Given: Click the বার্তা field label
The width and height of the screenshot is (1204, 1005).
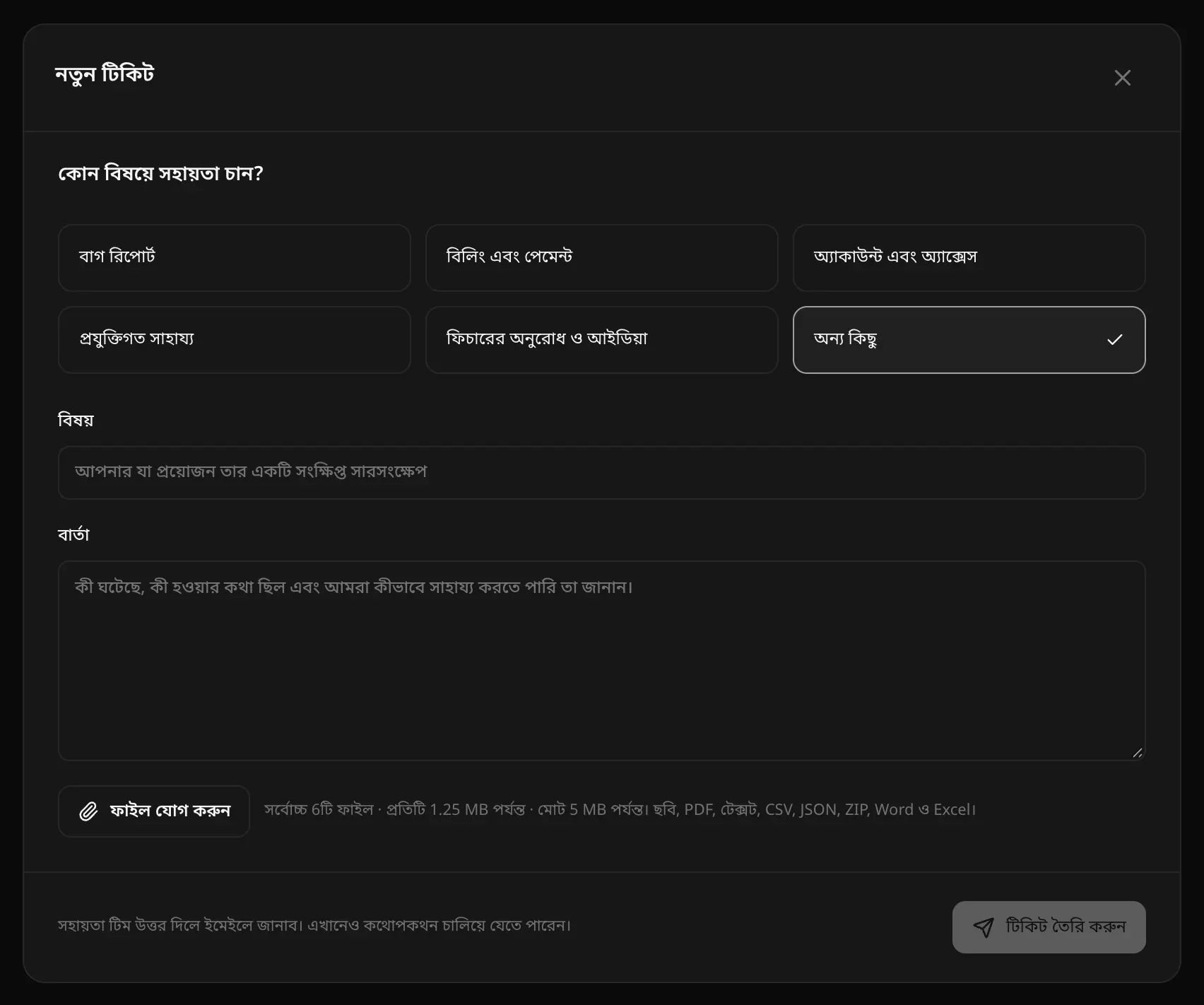Looking at the screenshot, I should coord(73,534).
